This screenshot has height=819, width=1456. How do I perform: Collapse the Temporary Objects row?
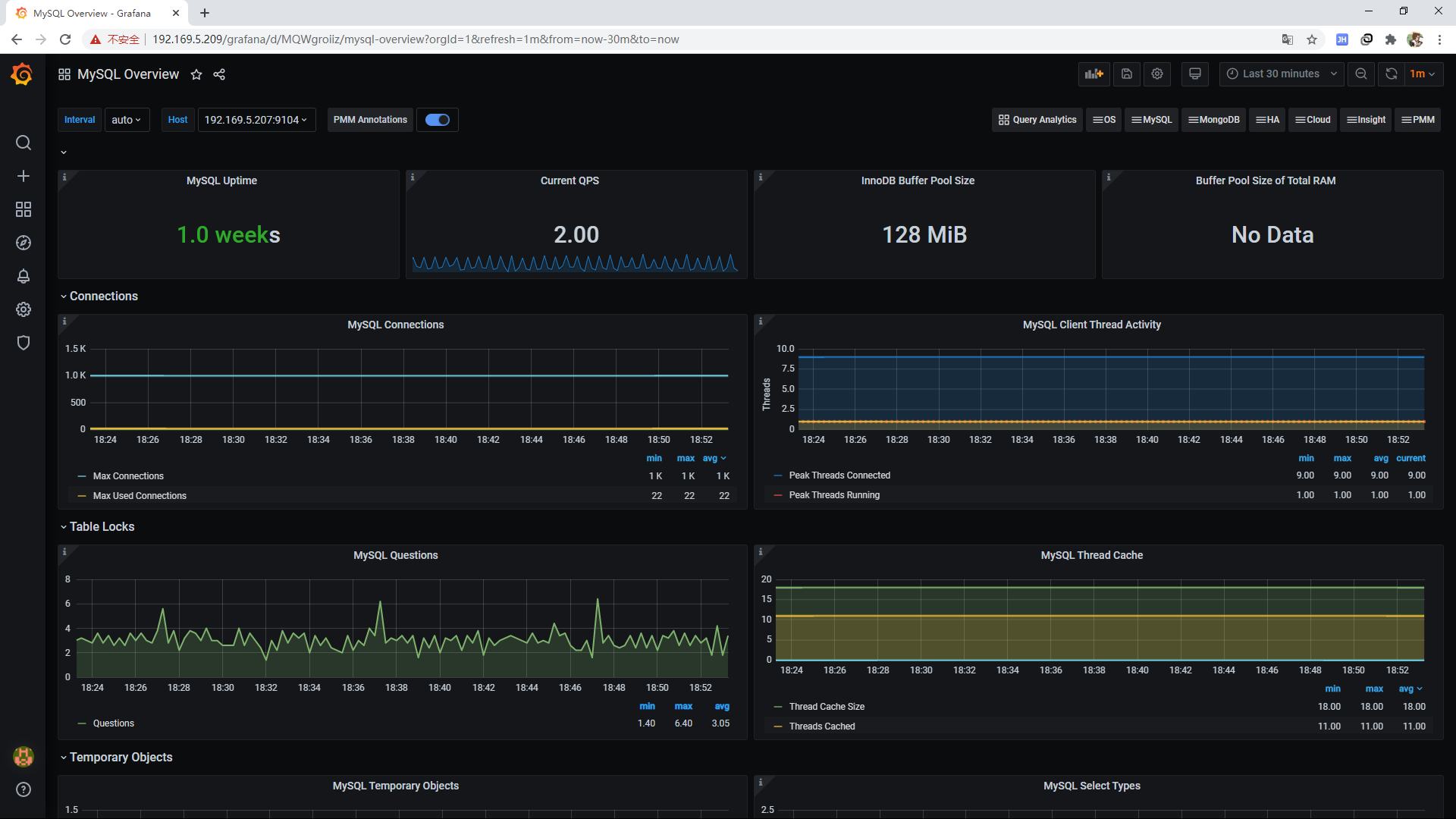(116, 758)
